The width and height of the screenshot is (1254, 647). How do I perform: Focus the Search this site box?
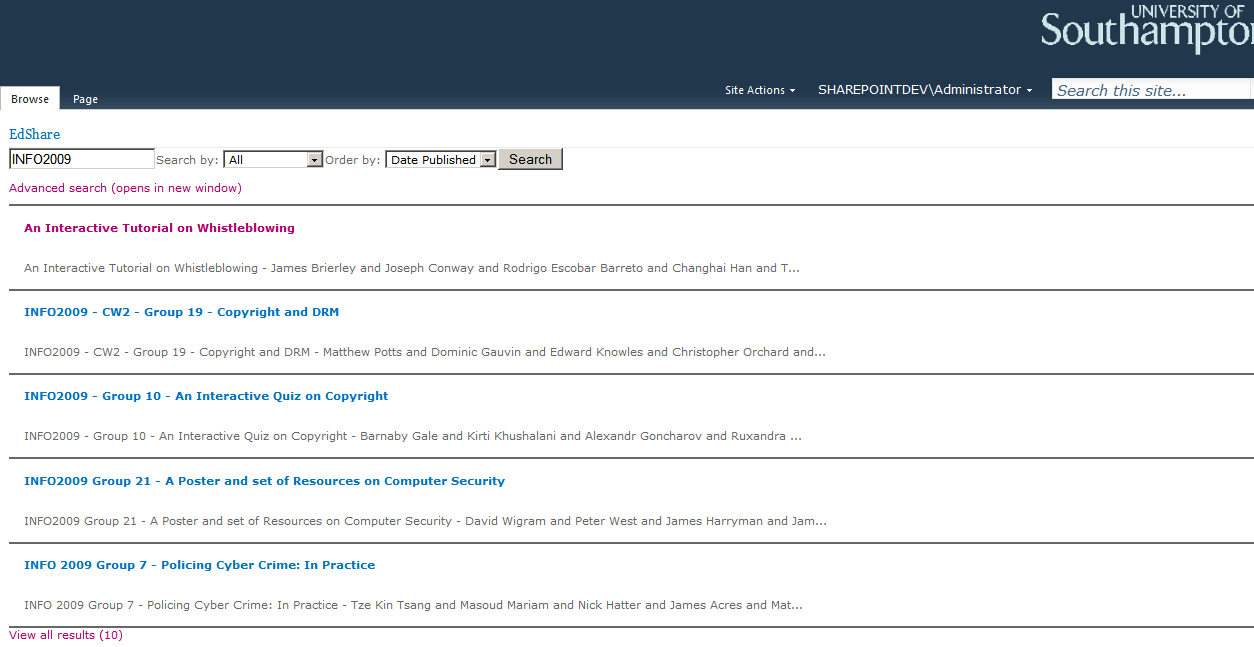click(1152, 90)
